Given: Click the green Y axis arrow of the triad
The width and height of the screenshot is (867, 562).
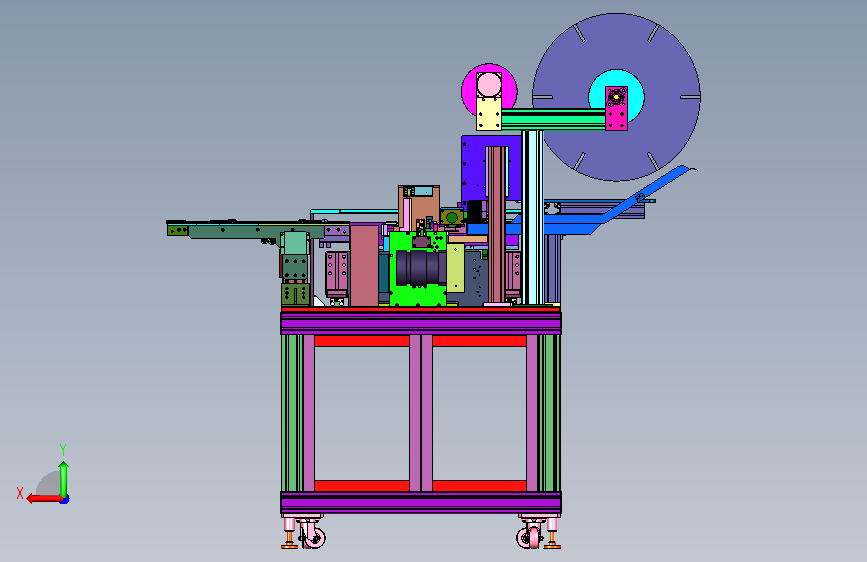Looking at the screenshot, I should (x=64, y=479).
